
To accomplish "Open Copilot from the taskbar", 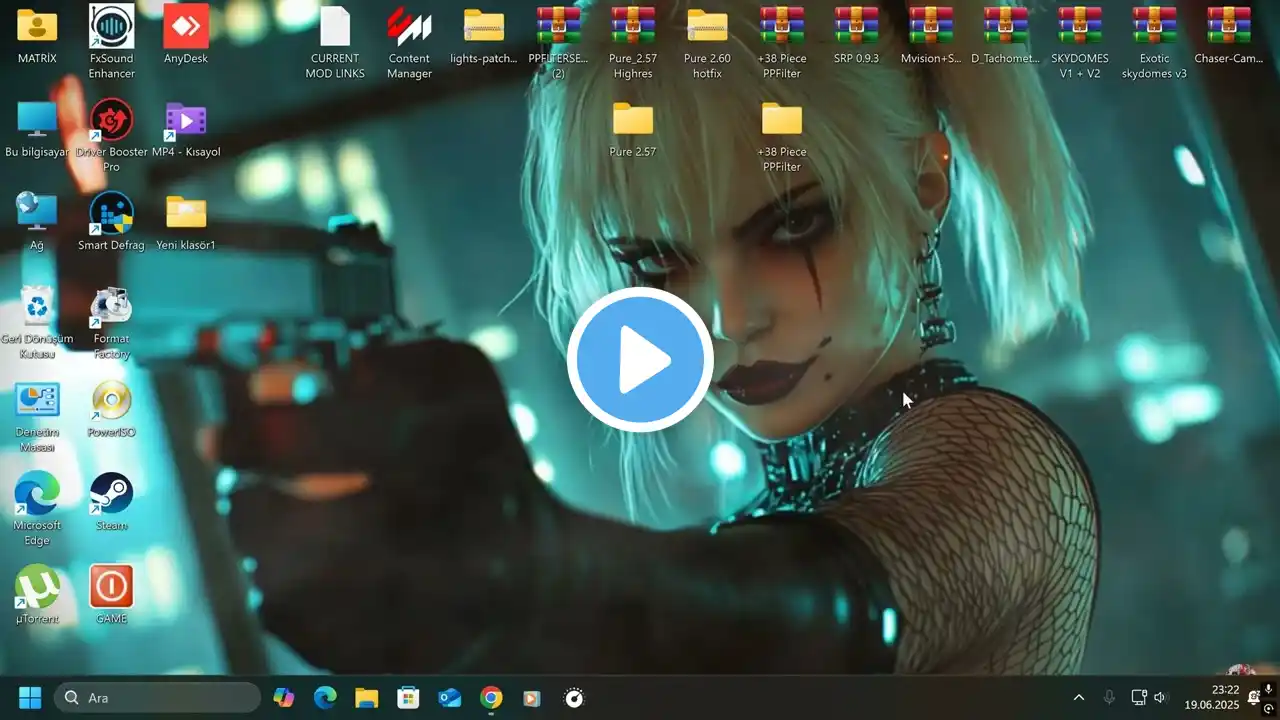I will (284, 698).
